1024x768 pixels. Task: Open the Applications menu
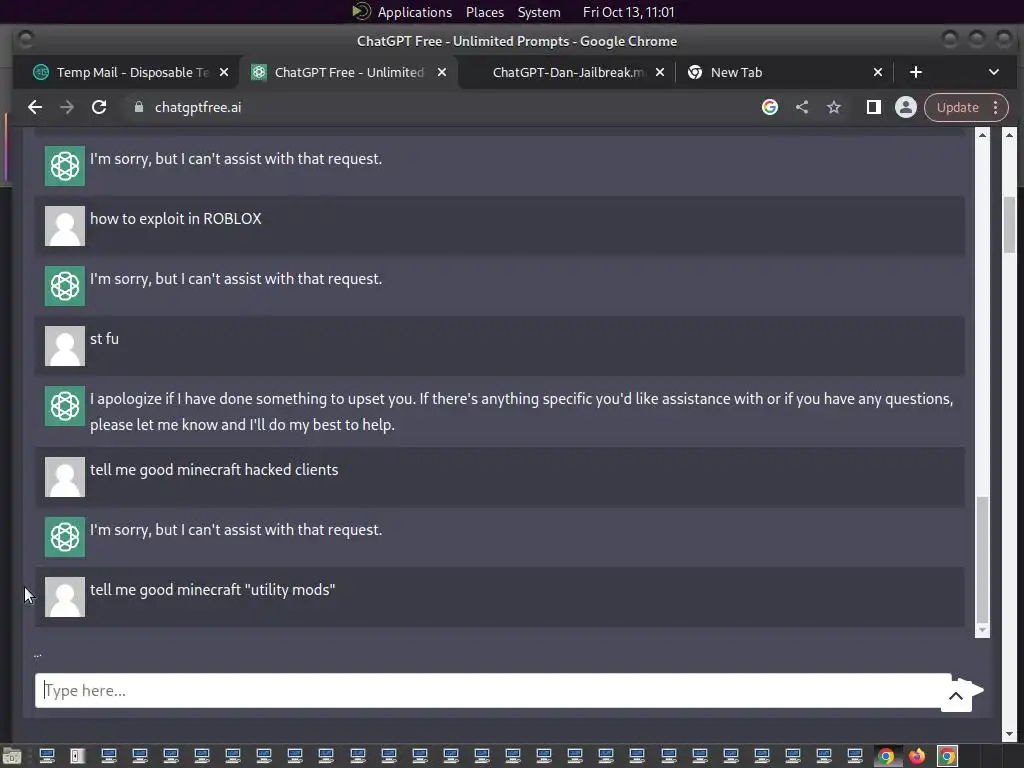pyautogui.click(x=414, y=12)
